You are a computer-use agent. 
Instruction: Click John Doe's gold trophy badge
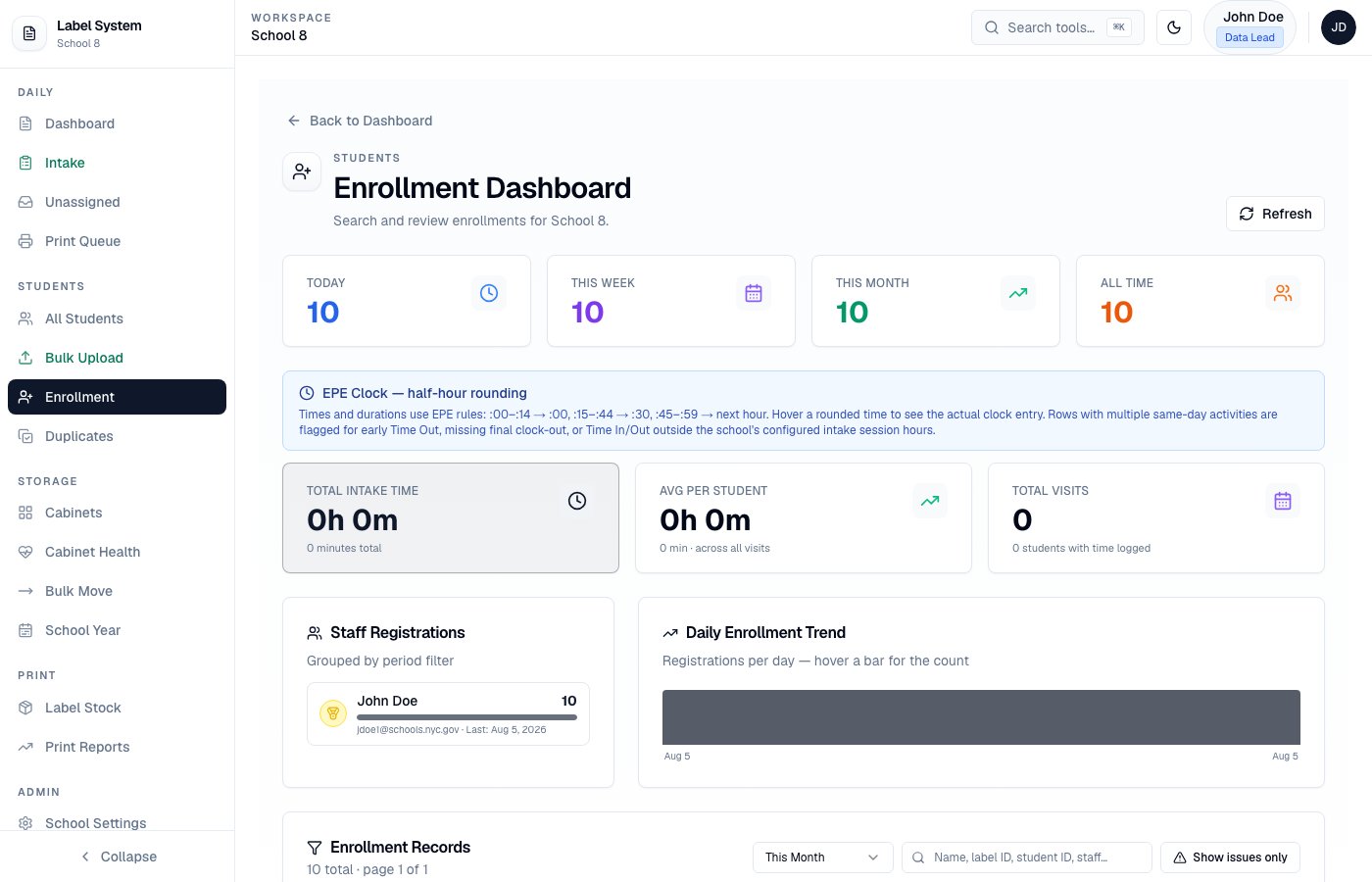[333, 713]
